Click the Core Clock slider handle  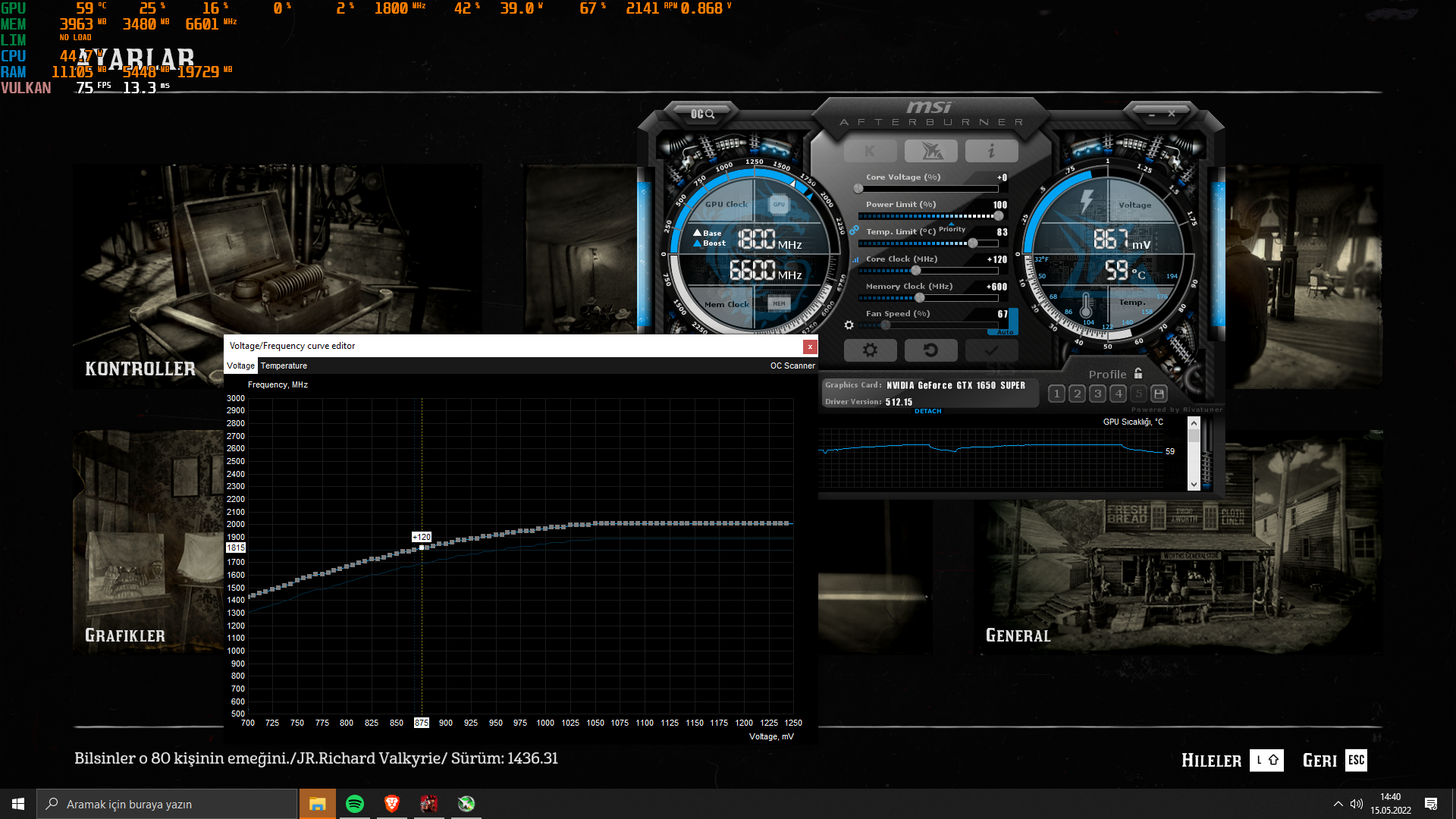915,271
